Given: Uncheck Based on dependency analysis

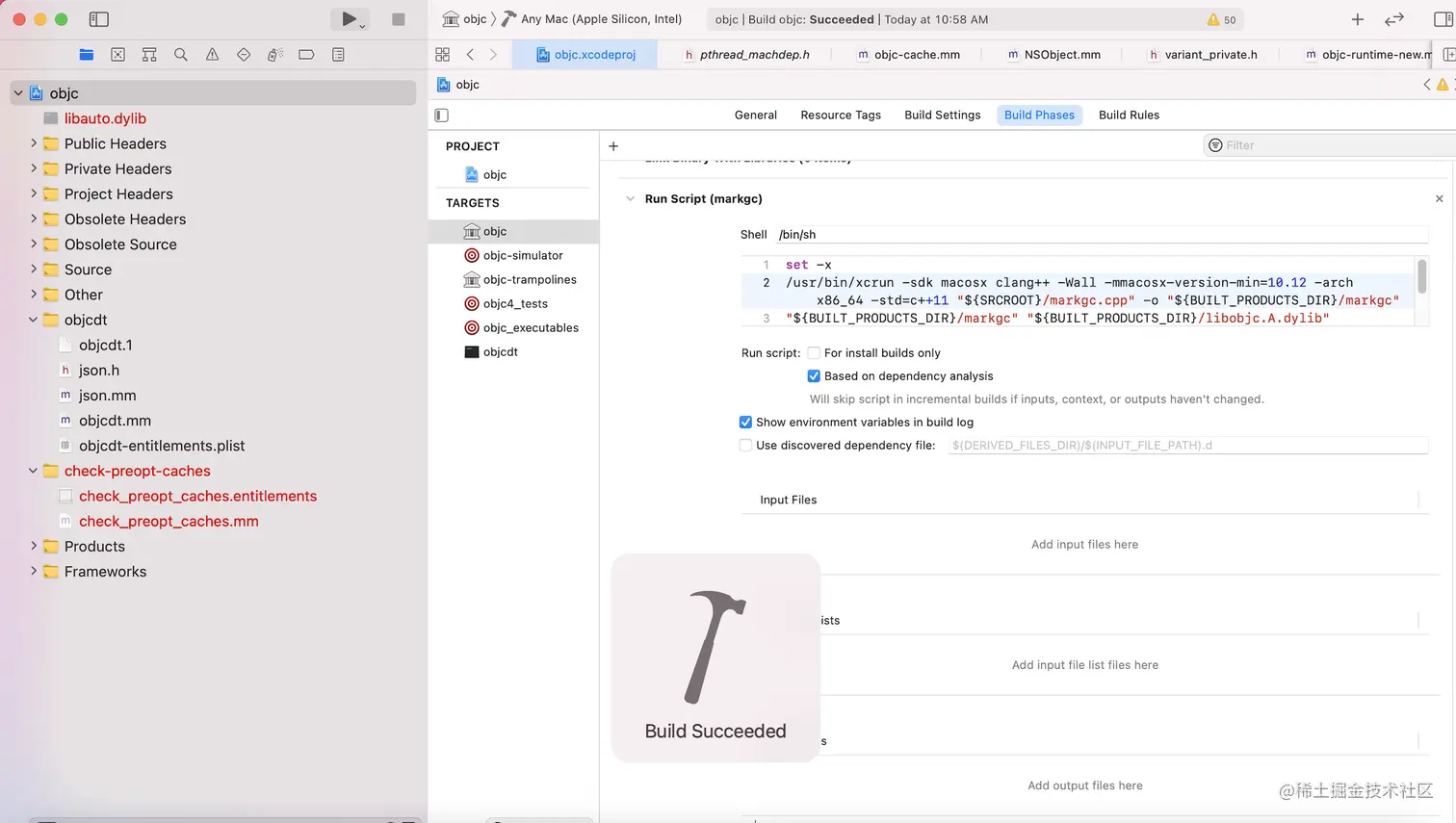Looking at the screenshot, I should point(814,376).
